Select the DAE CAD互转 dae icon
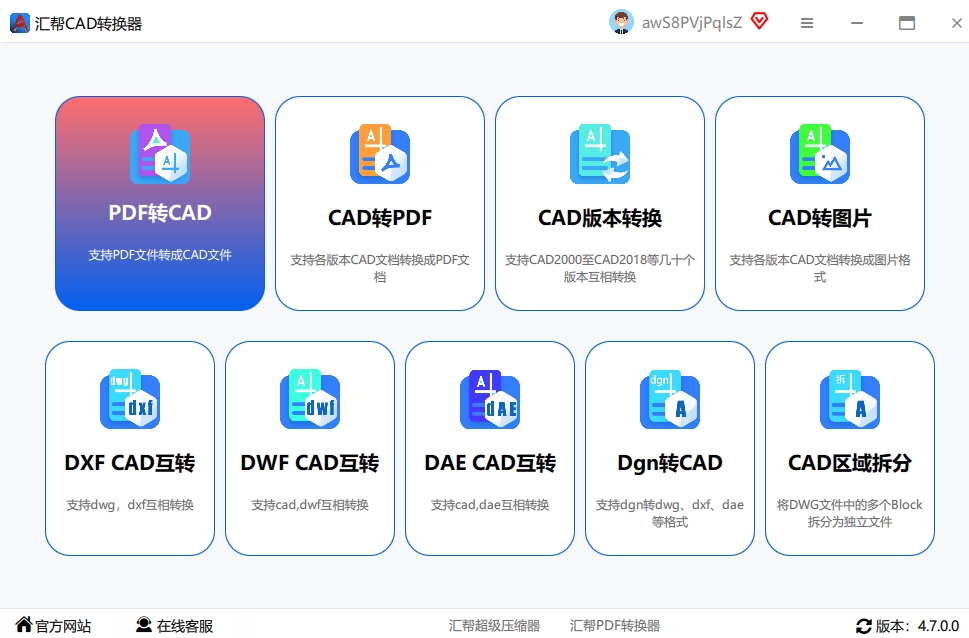This screenshot has height=638, width=969. click(x=490, y=399)
